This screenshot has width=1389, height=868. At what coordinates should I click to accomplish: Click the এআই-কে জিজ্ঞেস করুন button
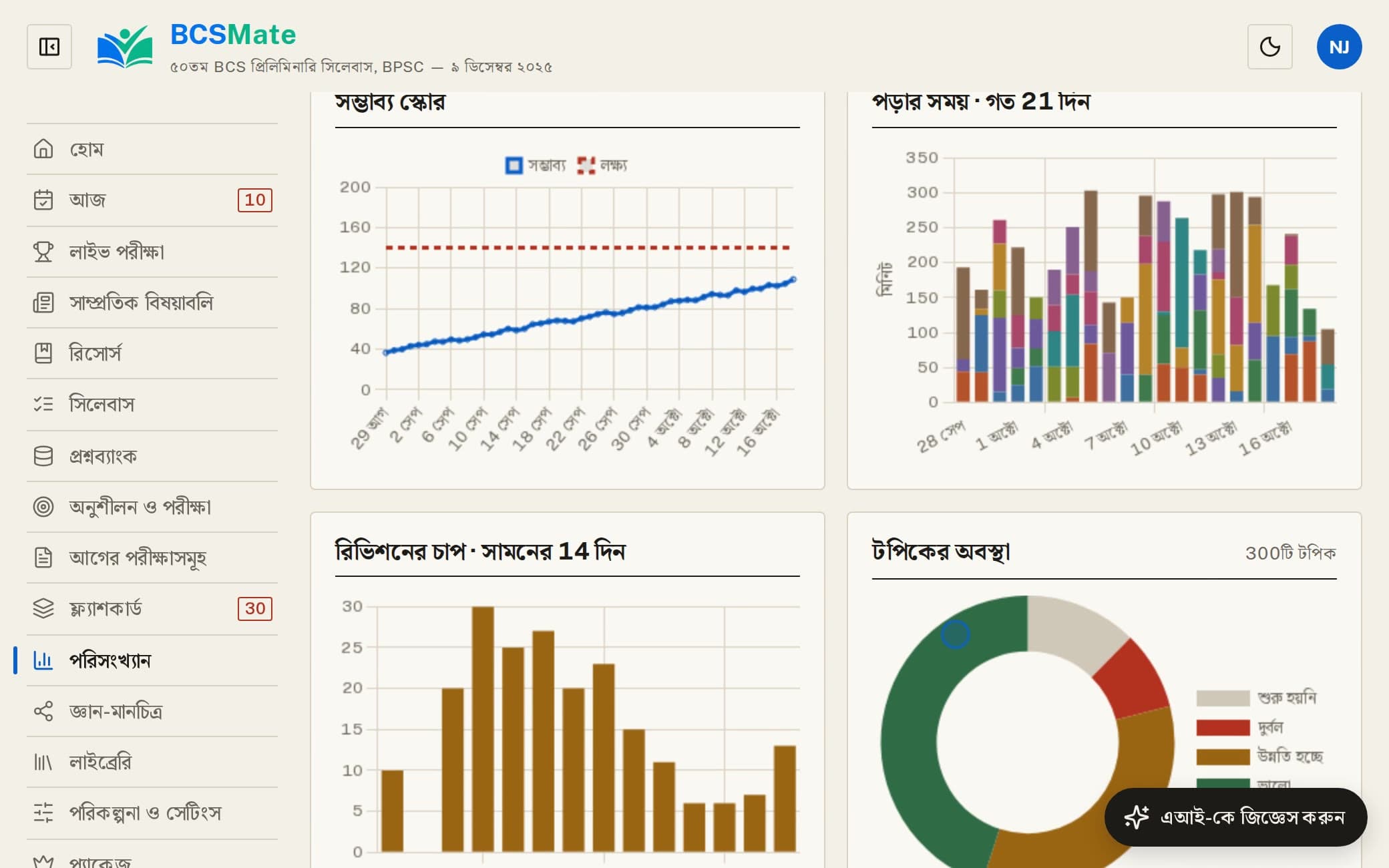[x=1235, y=817]
